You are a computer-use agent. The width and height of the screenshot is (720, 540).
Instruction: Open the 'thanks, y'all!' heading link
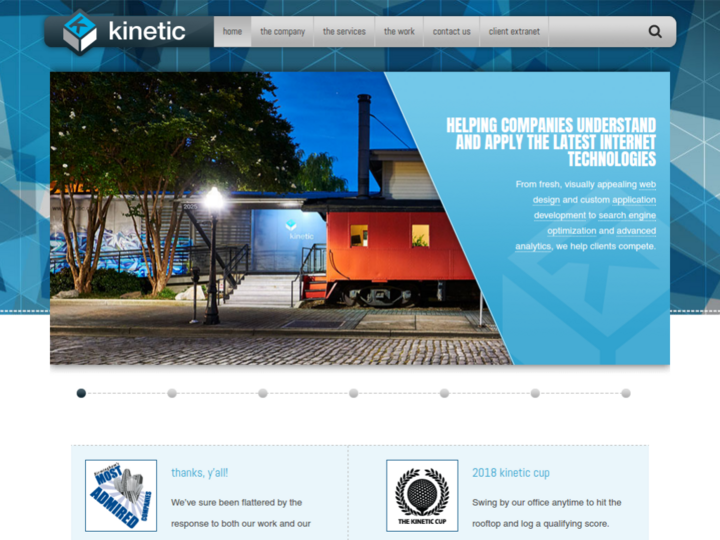pyautogui.click(x=200, y=473)
